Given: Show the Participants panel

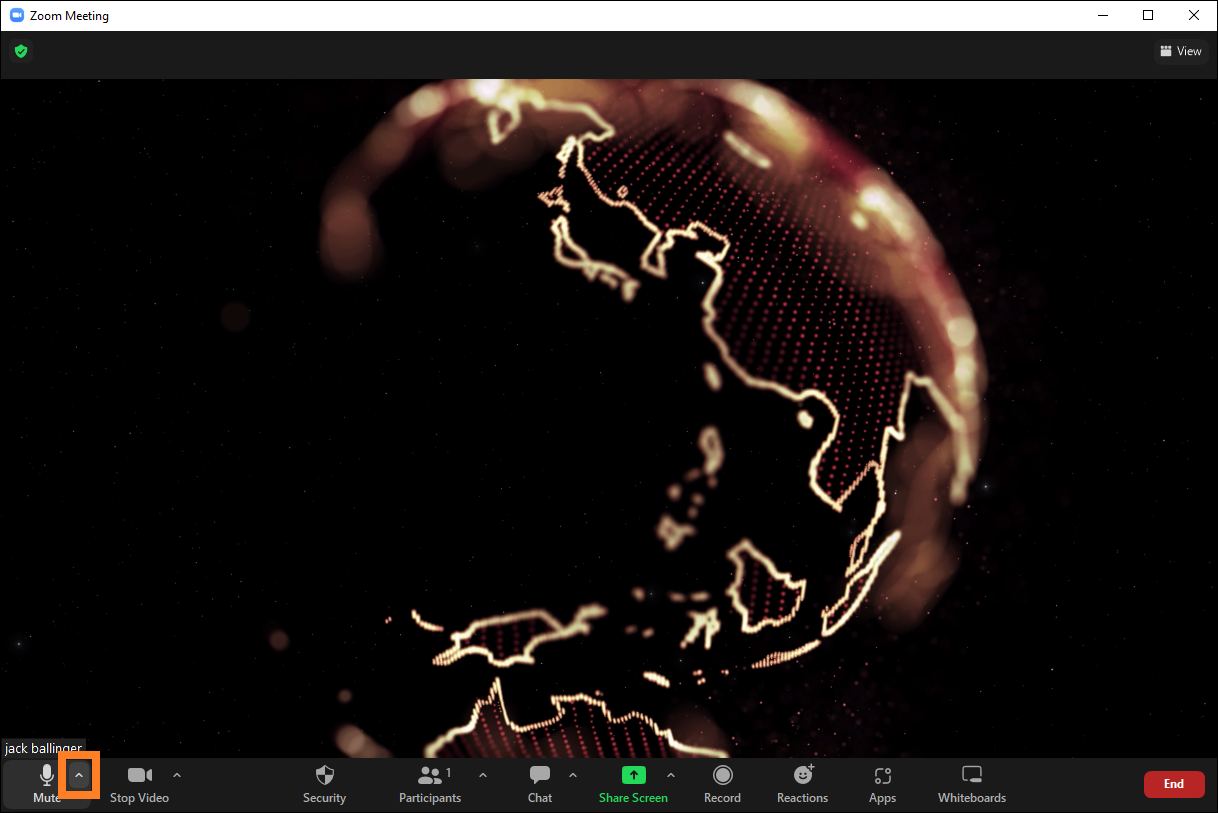Looking at the screenshot, I should (430, 784).
